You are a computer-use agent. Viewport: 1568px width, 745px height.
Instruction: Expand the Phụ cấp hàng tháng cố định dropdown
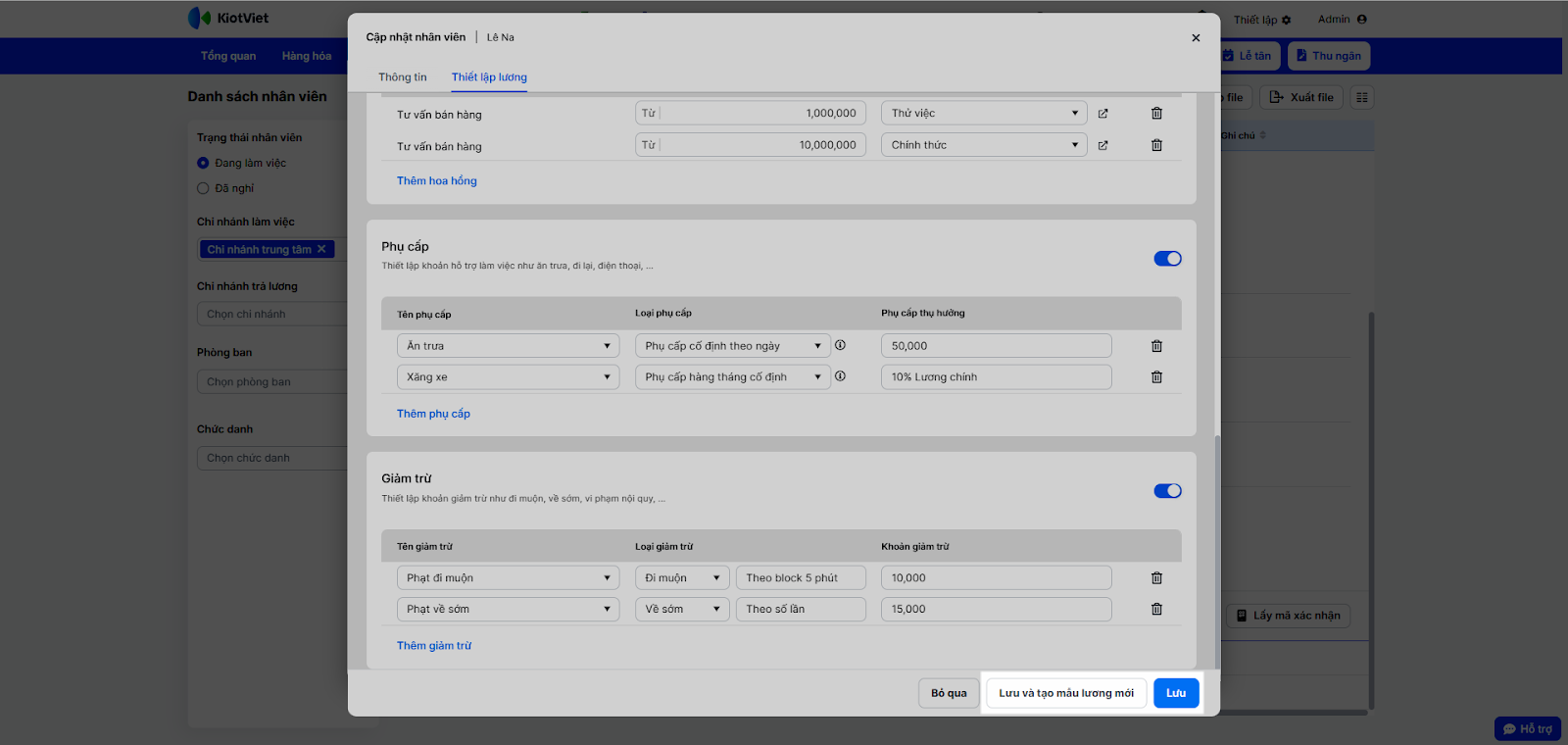tap(732, 377)
